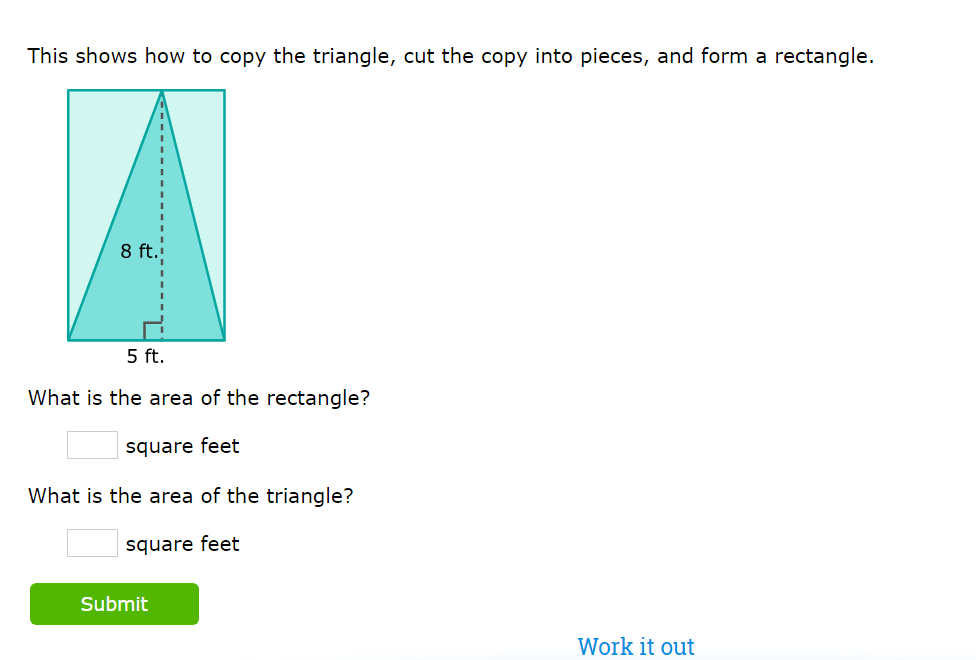Select the question asking about rectangle area
The width and height of the screenshot is (976, 660).
point(199,397)
